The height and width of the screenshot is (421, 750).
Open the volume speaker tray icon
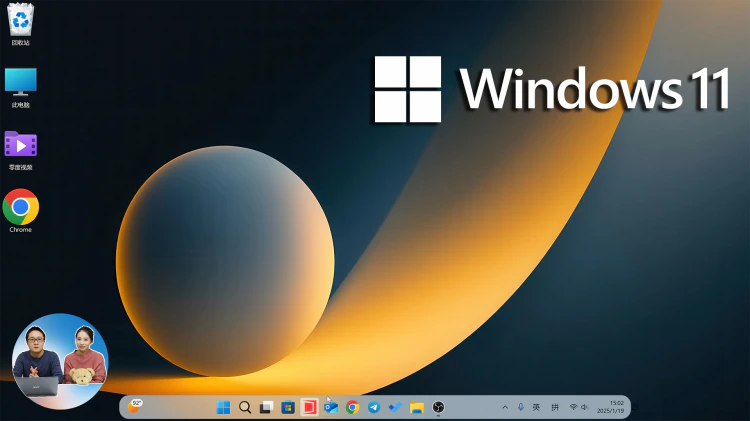[584, 408]
